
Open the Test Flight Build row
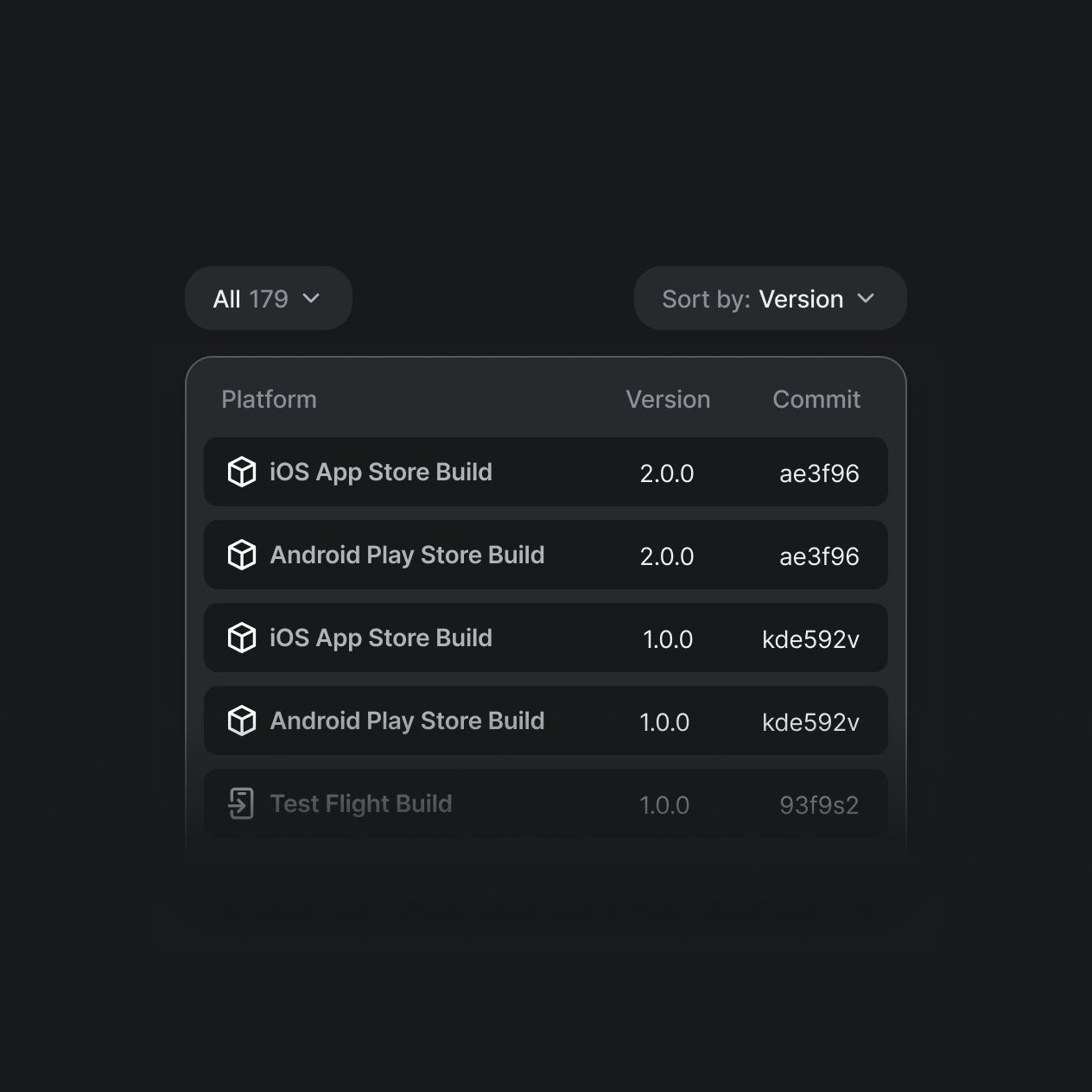tap(546, 803)
